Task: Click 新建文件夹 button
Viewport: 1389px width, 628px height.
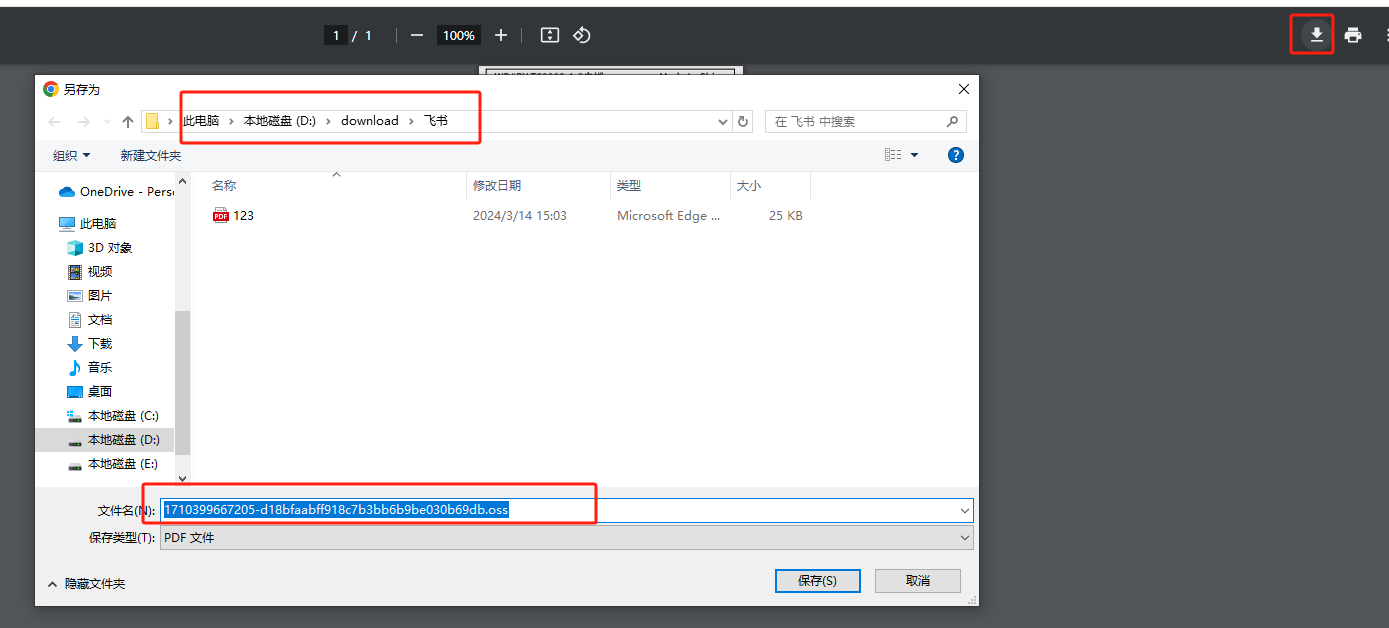Action: tap(151, 155)
